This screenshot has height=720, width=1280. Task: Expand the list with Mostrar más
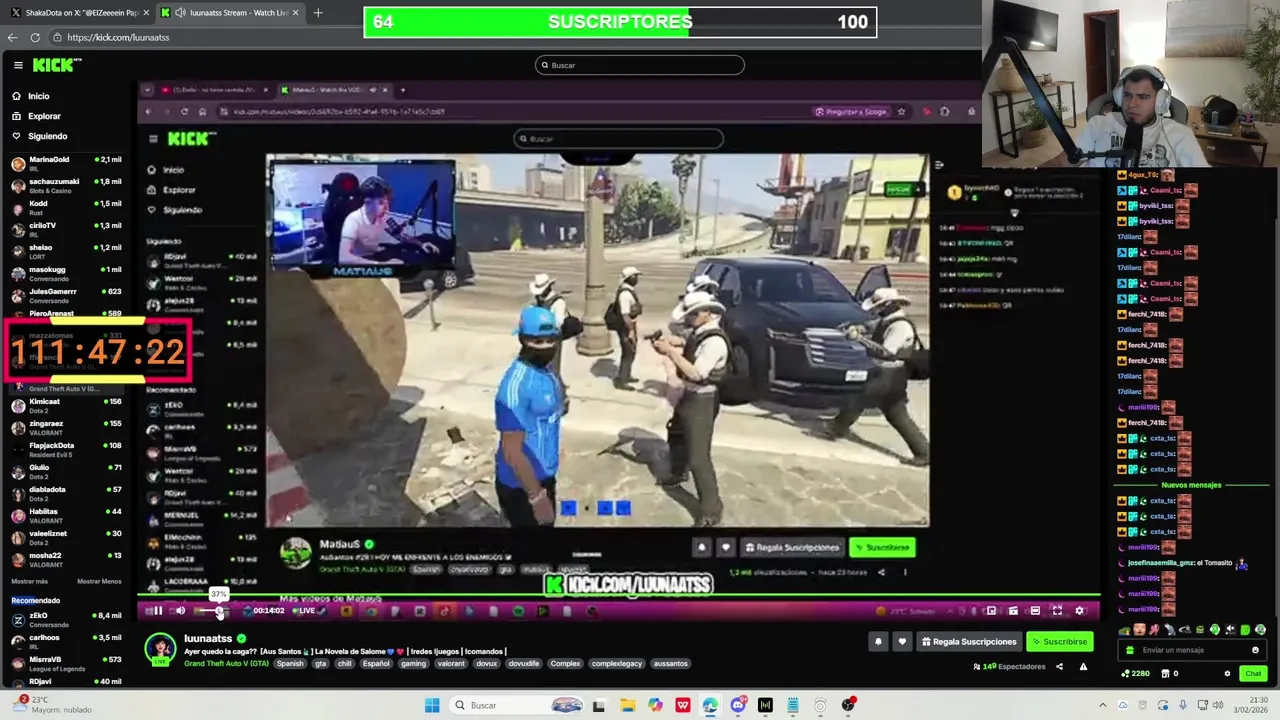click(29, 581)
